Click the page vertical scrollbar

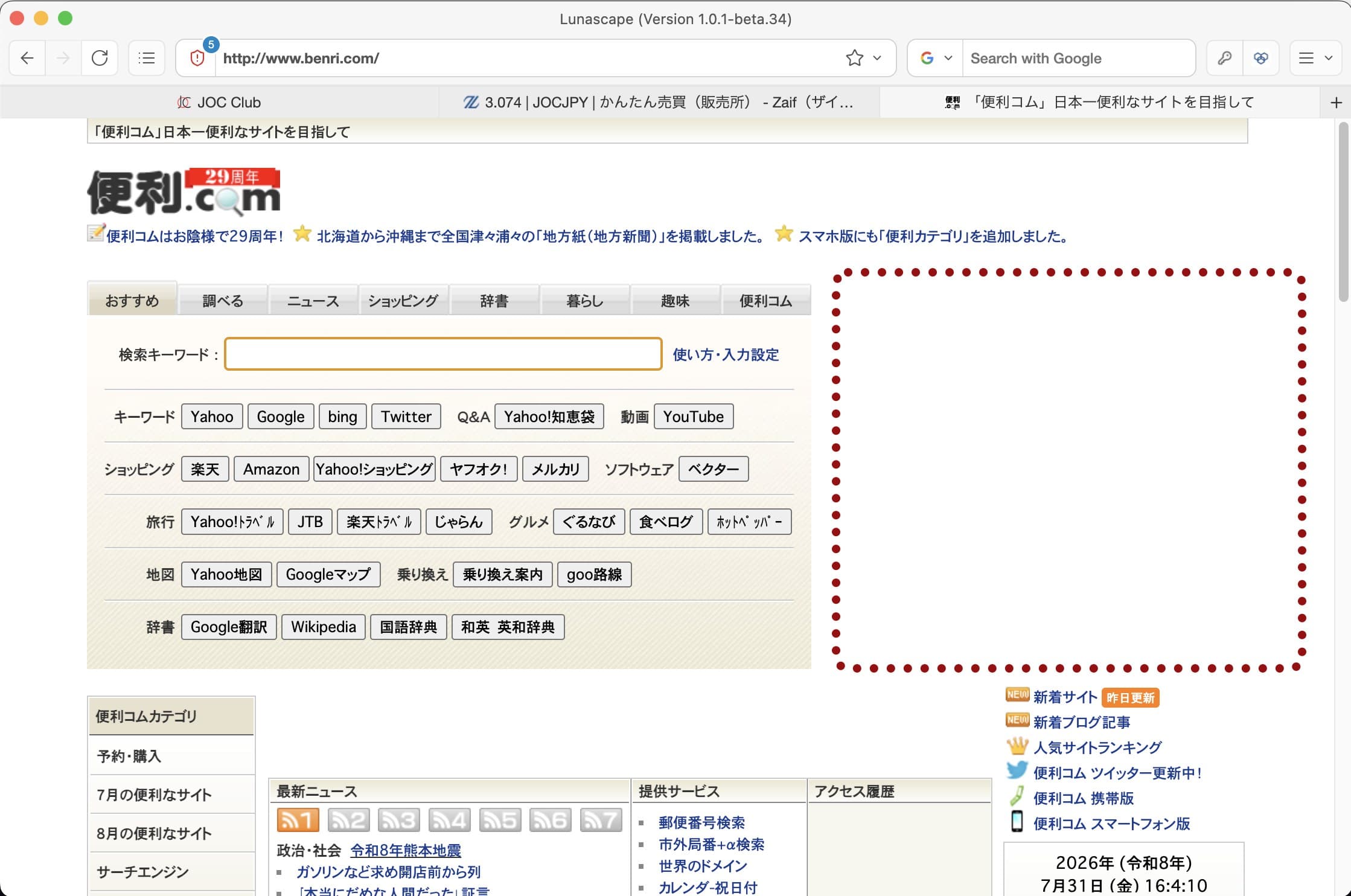pyautogui.click(x=1343, y=211)
